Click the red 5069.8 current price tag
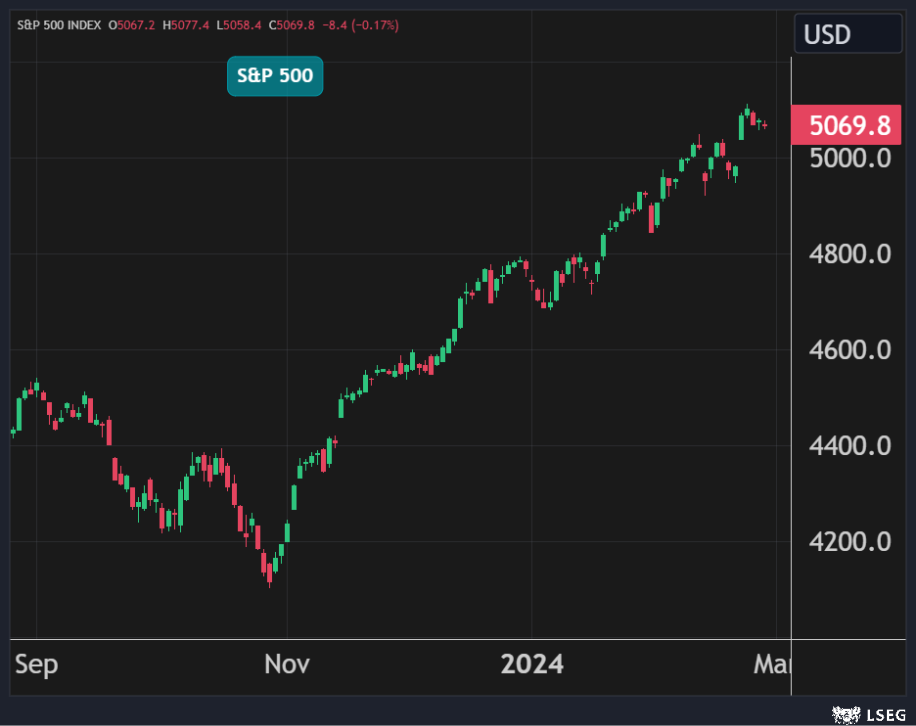Image resolution: width=916 pixels, height=726 pixels. click(x=845, y=125)
